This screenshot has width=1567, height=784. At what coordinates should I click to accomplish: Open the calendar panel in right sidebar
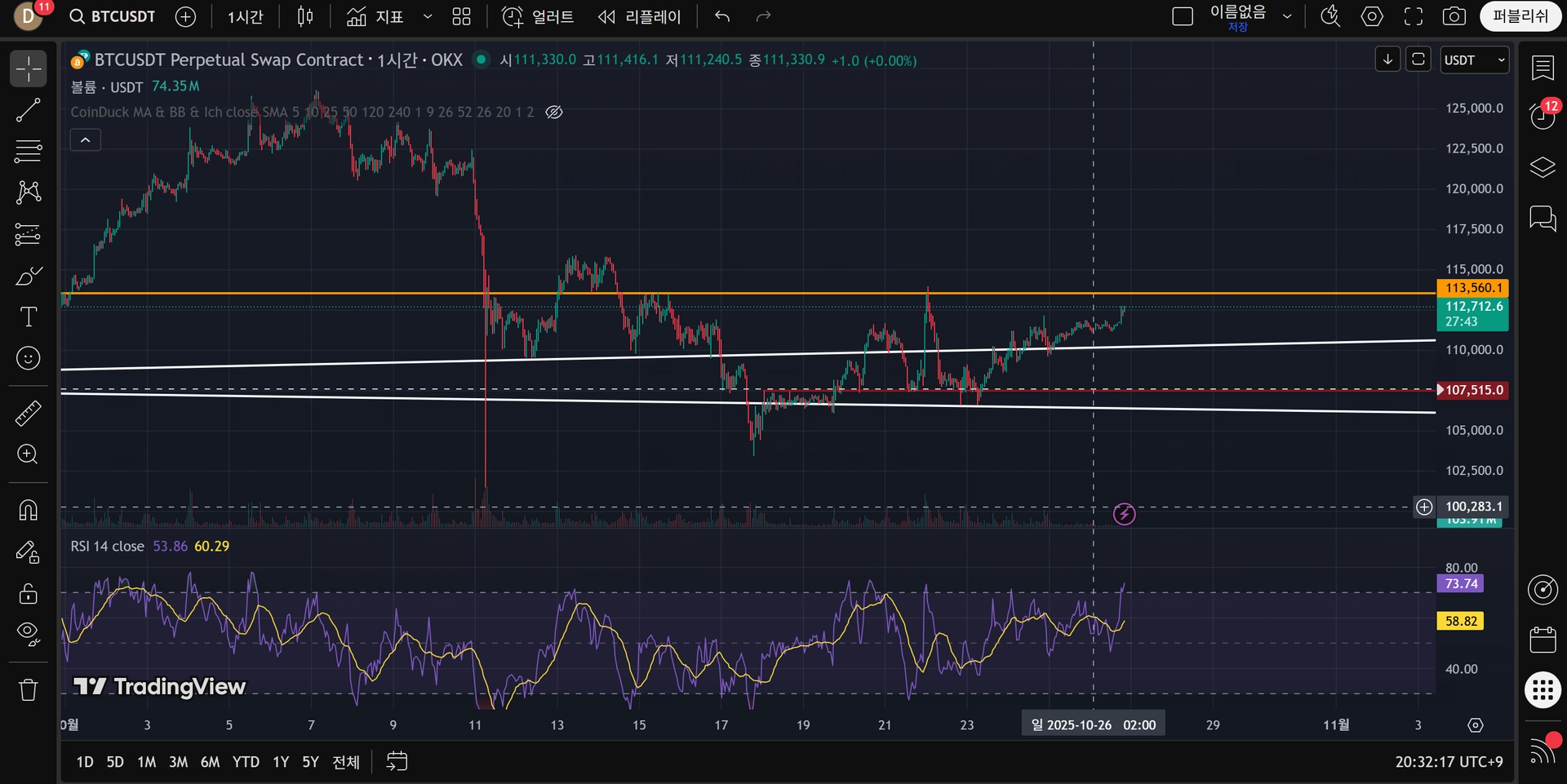(1542, 640)
